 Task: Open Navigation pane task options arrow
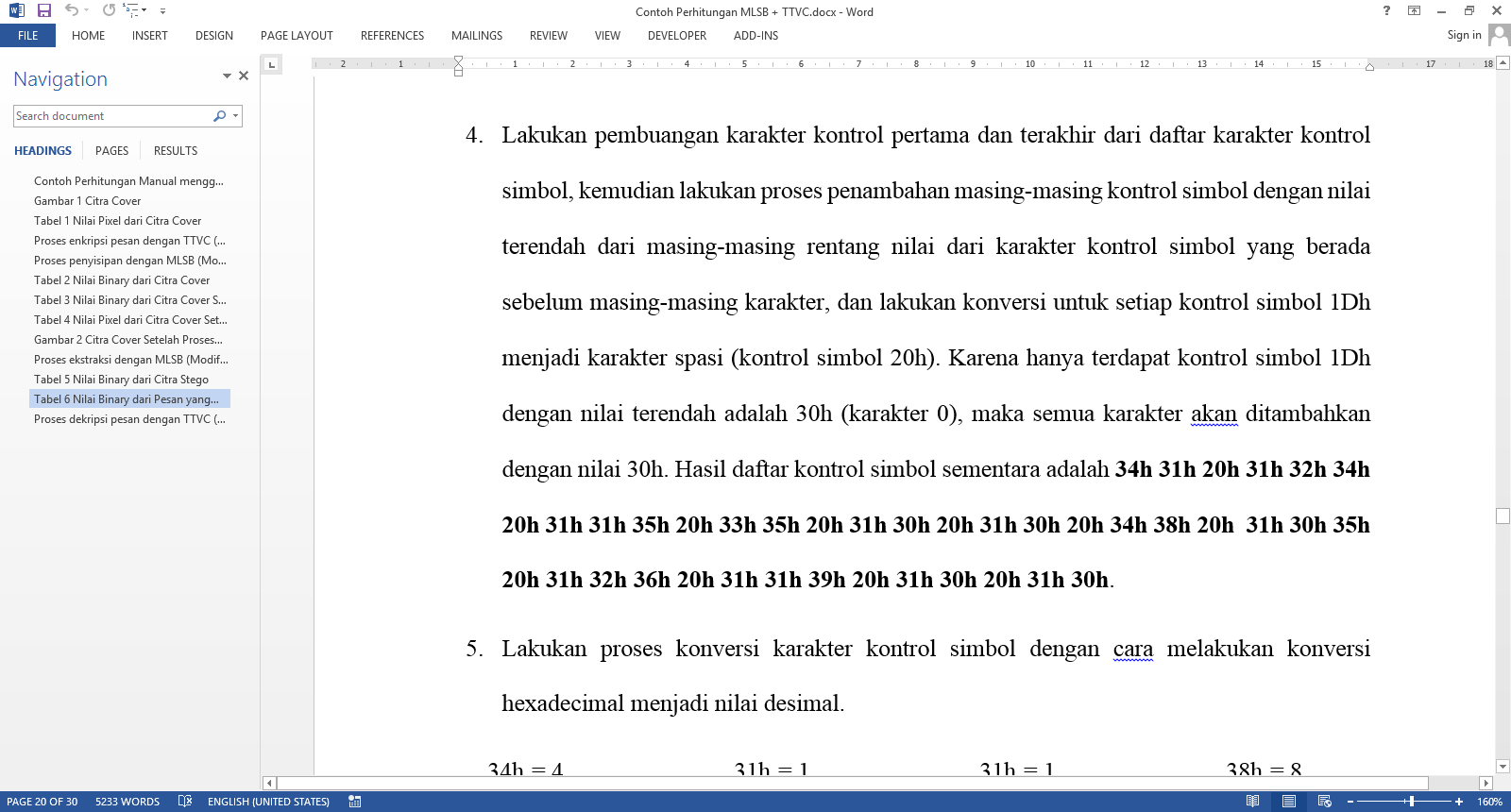(227, 76)
